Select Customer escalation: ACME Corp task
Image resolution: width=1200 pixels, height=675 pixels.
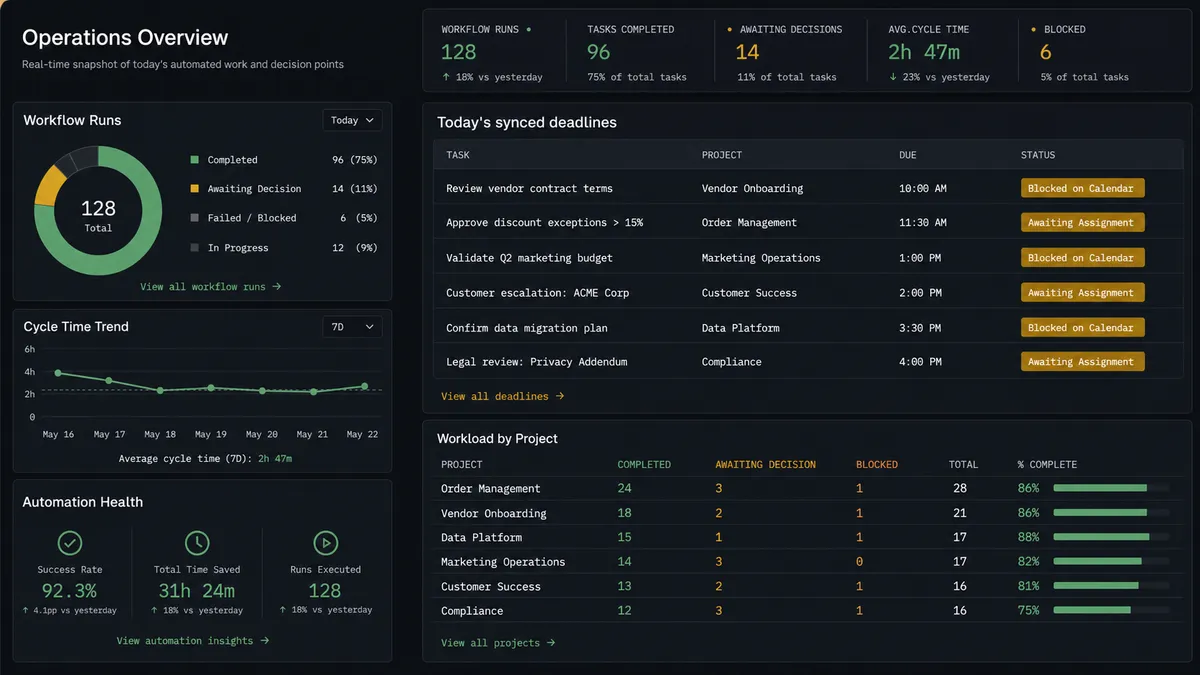pos(537,293)
